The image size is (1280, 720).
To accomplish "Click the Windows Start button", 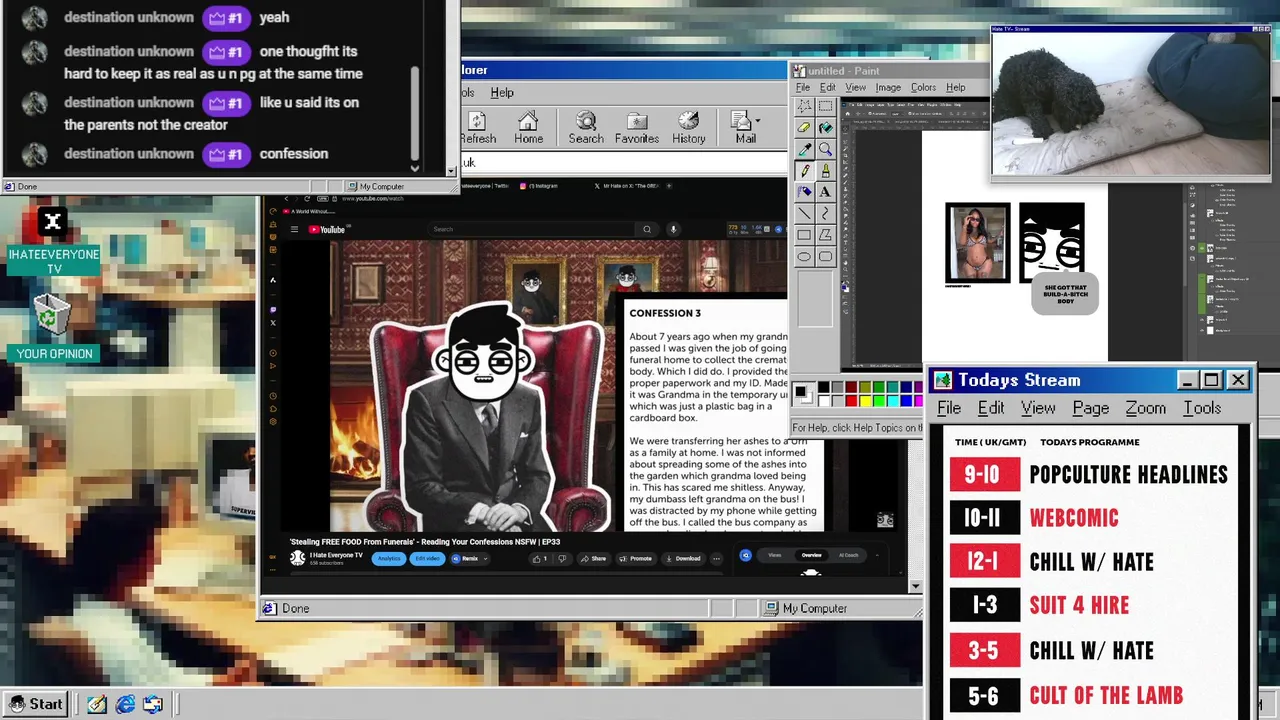I will 37,704.
